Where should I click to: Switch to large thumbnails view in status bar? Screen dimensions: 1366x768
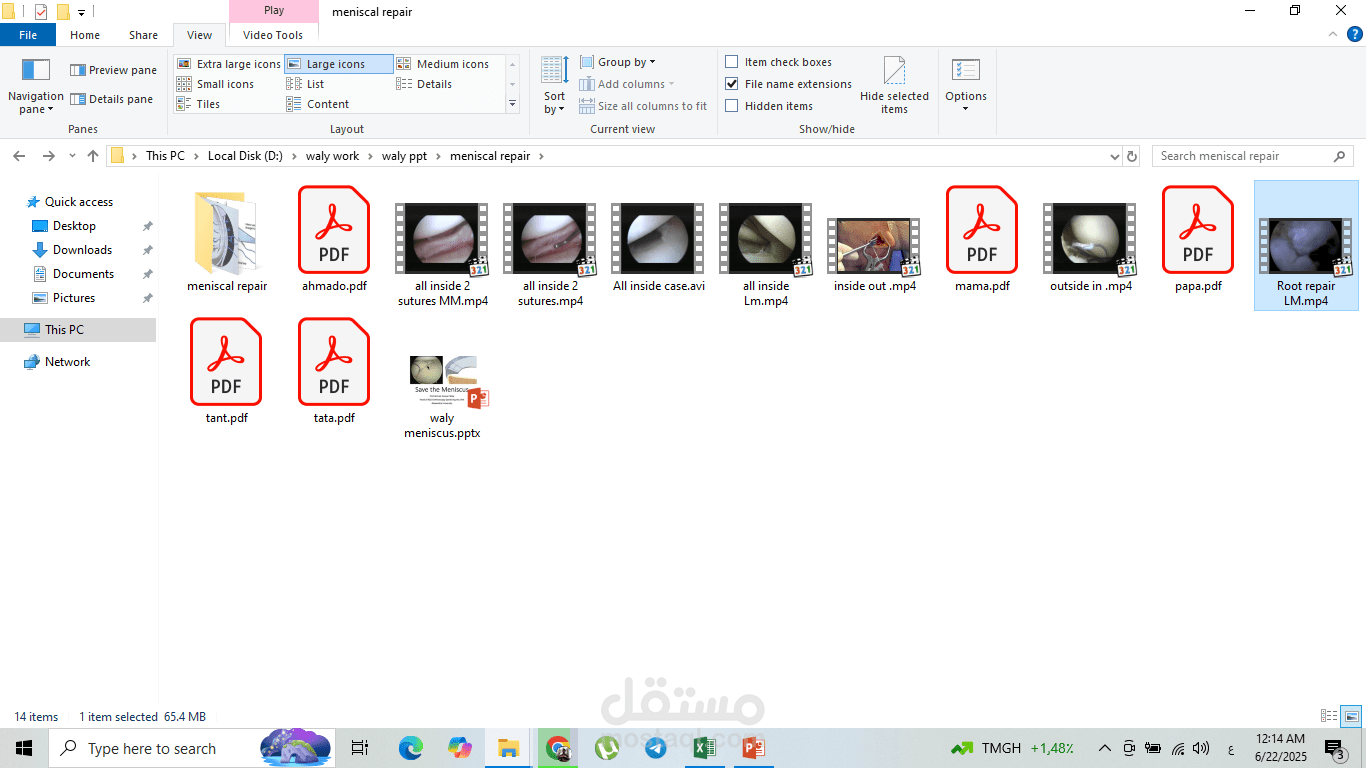[x=1351, y=716]
